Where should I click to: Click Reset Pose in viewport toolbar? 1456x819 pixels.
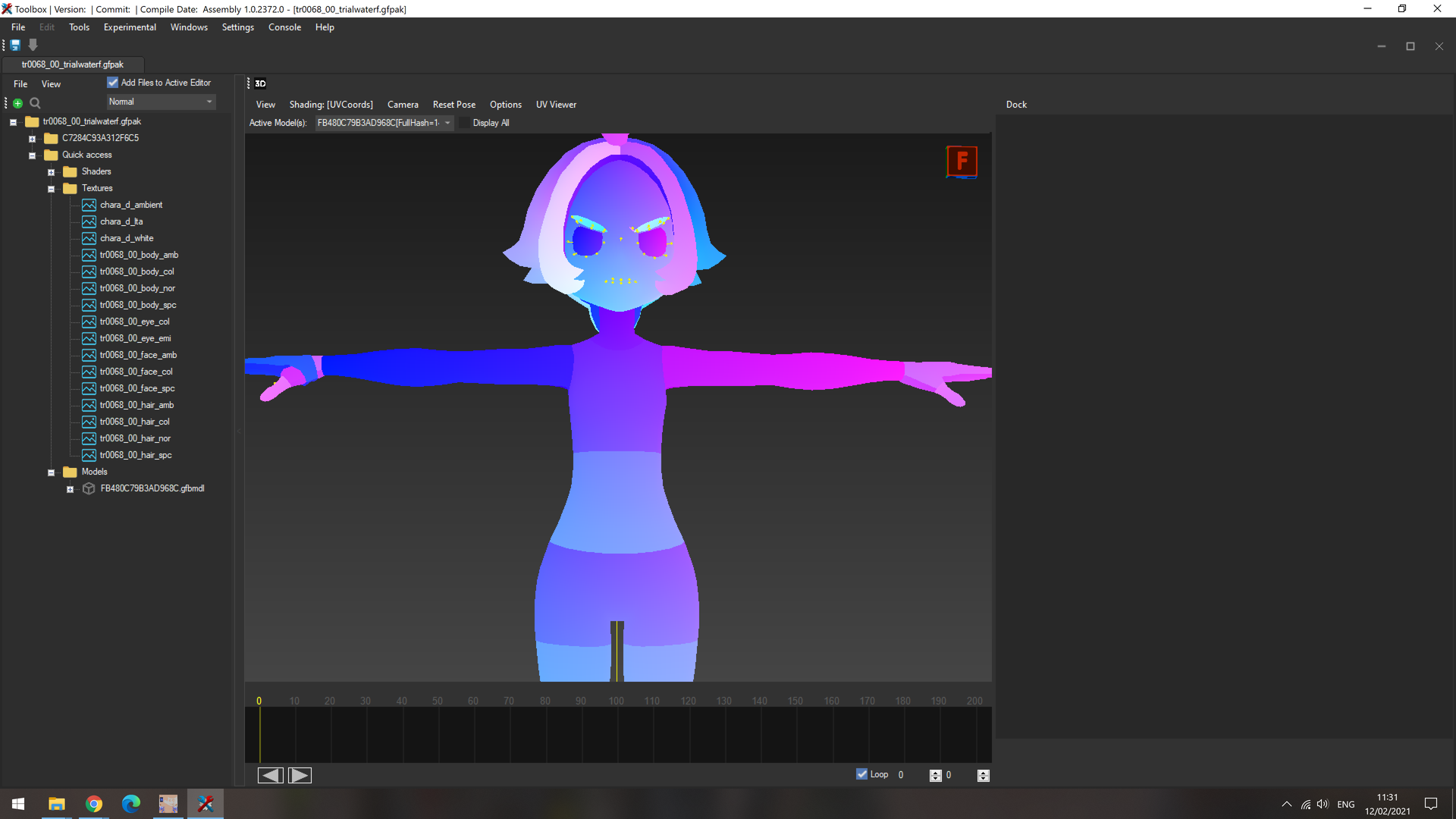[454, 105]
